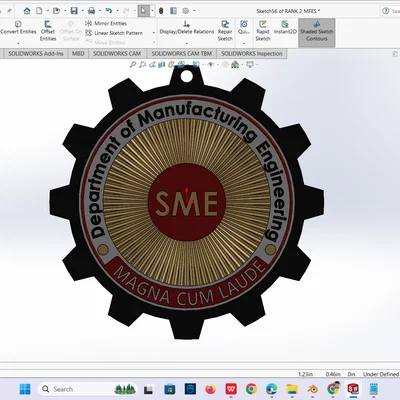Undo the last action
400x400 pixels.
[109, 11]
